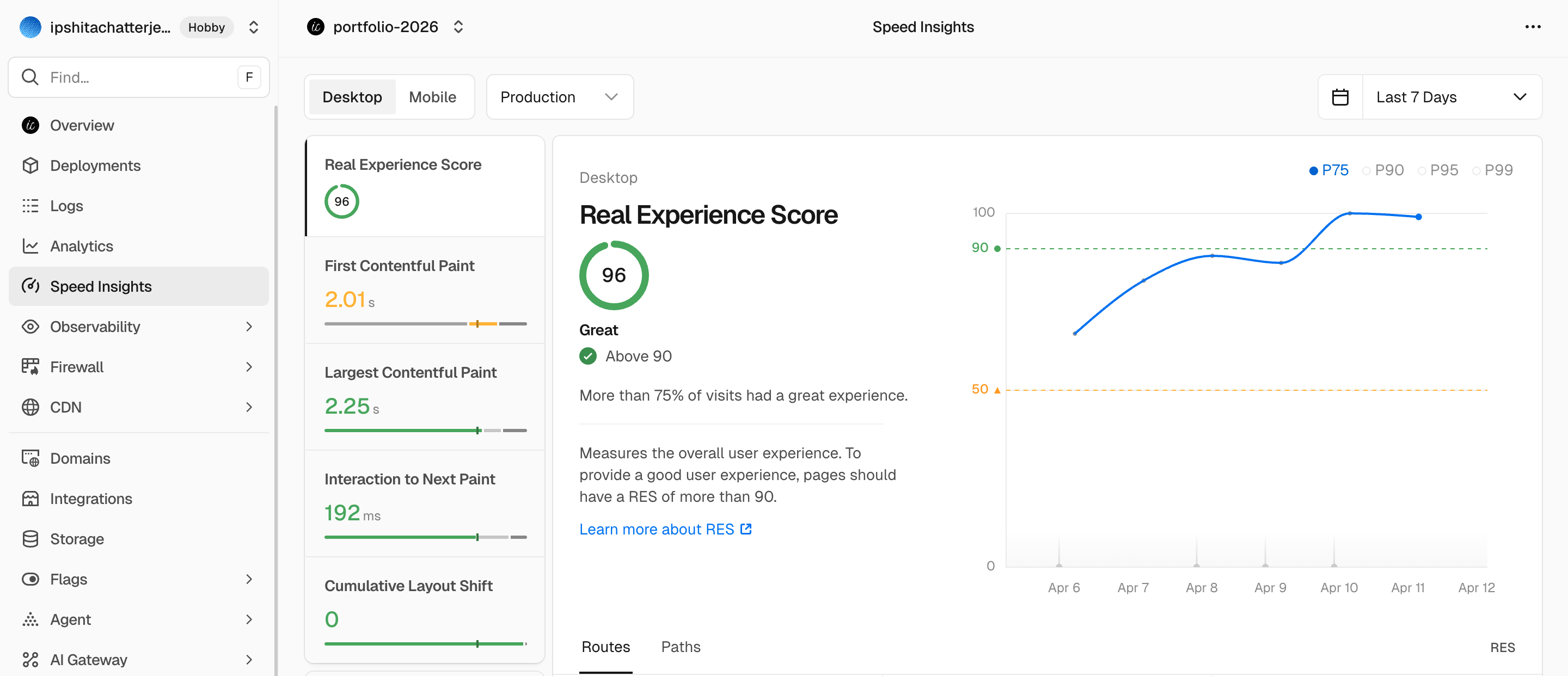Click the Observability eye icon
Screen dimensions: 1568x676
(30, 327)
